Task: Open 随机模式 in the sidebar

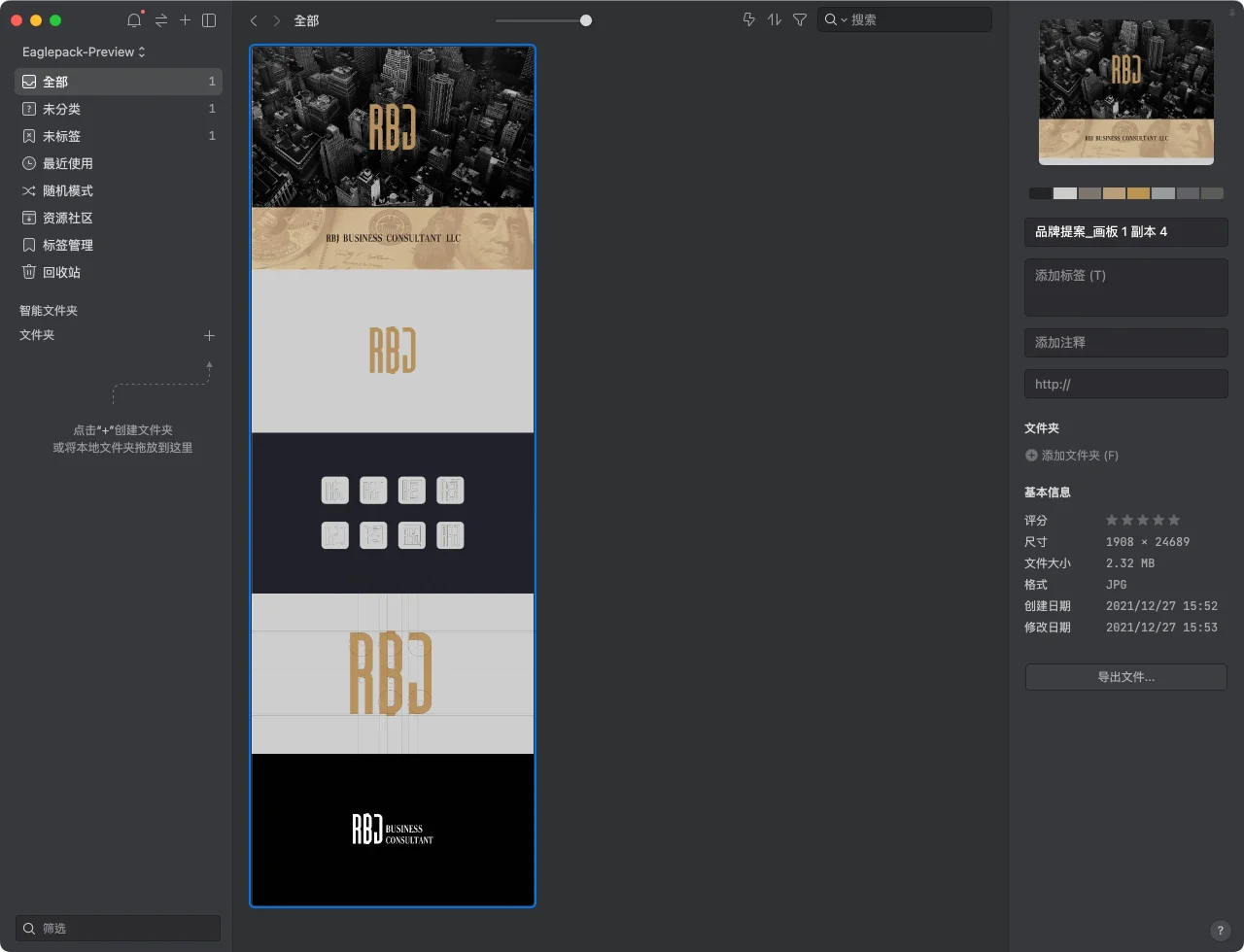Action: (119, 190)
